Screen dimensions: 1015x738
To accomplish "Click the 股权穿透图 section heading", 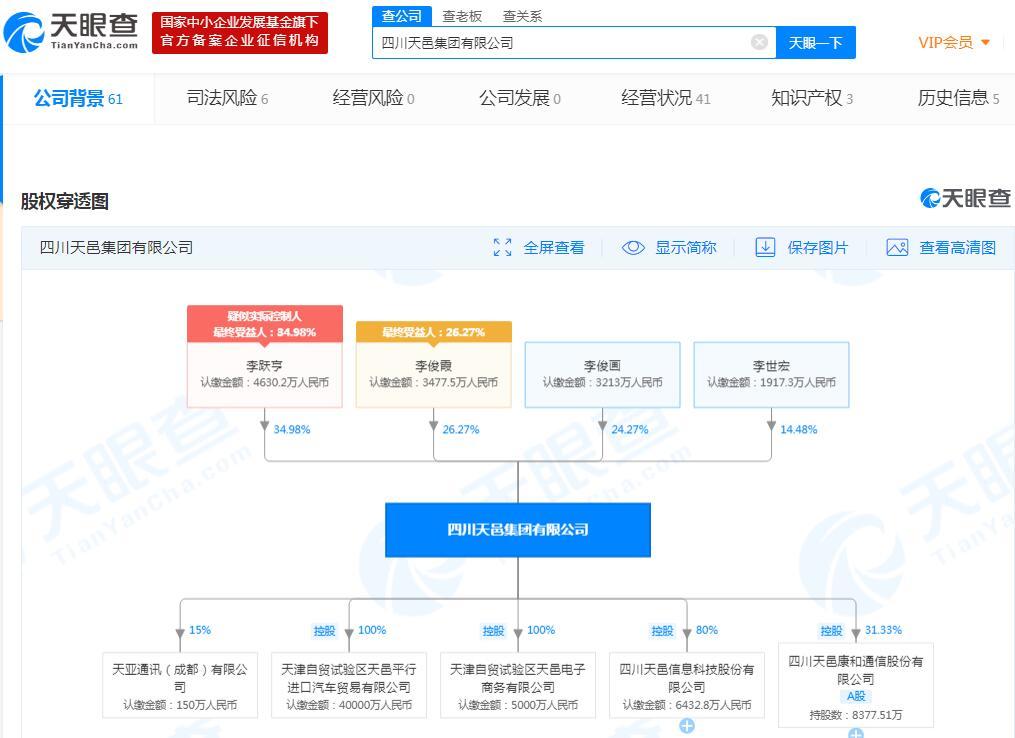I will point(65,201).
